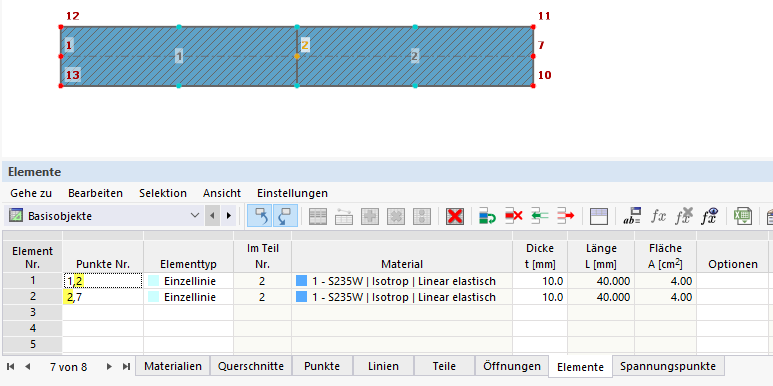773x386 pixels.
Task: Select the Elemente tab
Action: click(x=580, y=367)
